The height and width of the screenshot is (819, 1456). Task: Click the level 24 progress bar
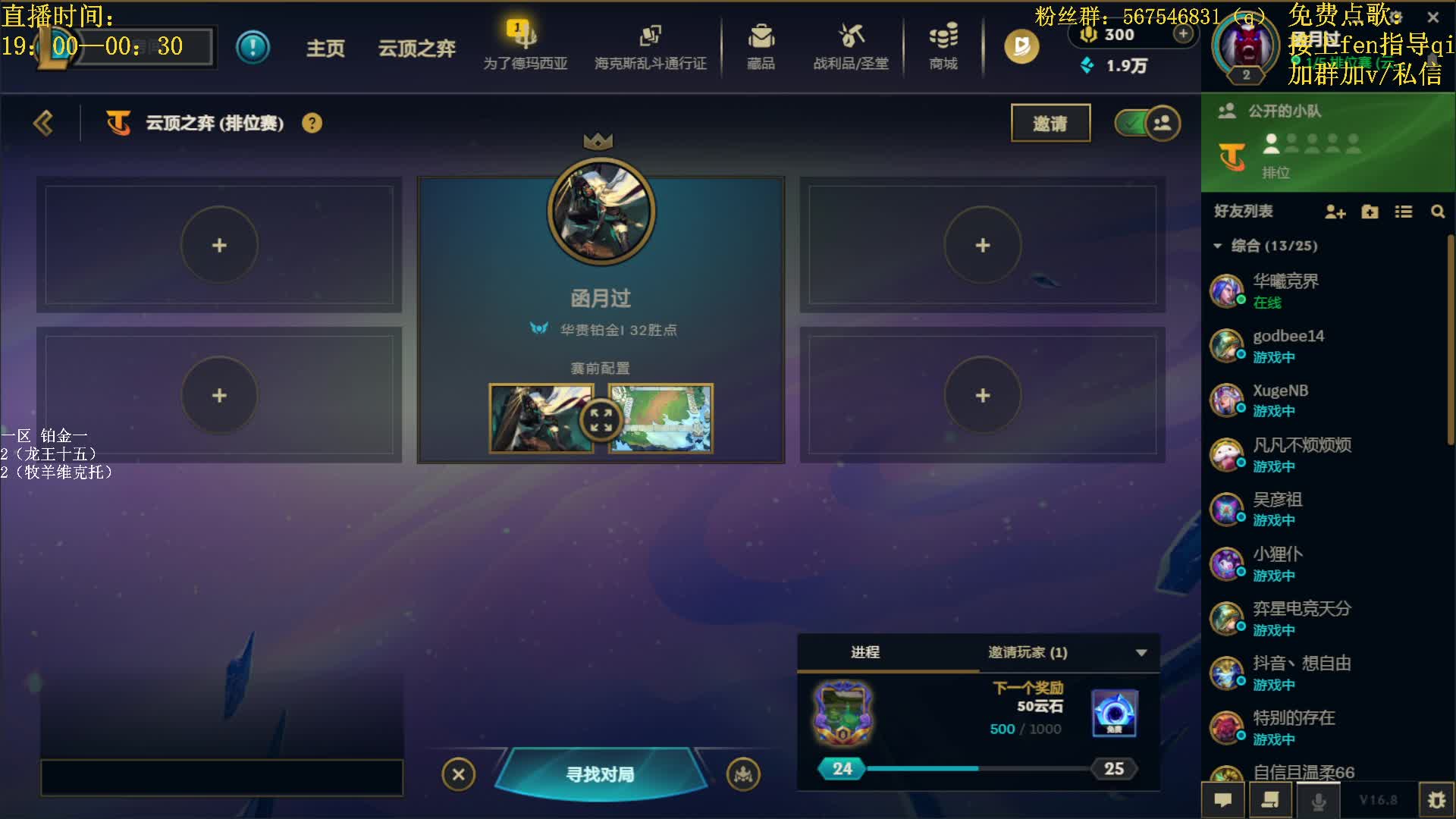pos(978,769)
